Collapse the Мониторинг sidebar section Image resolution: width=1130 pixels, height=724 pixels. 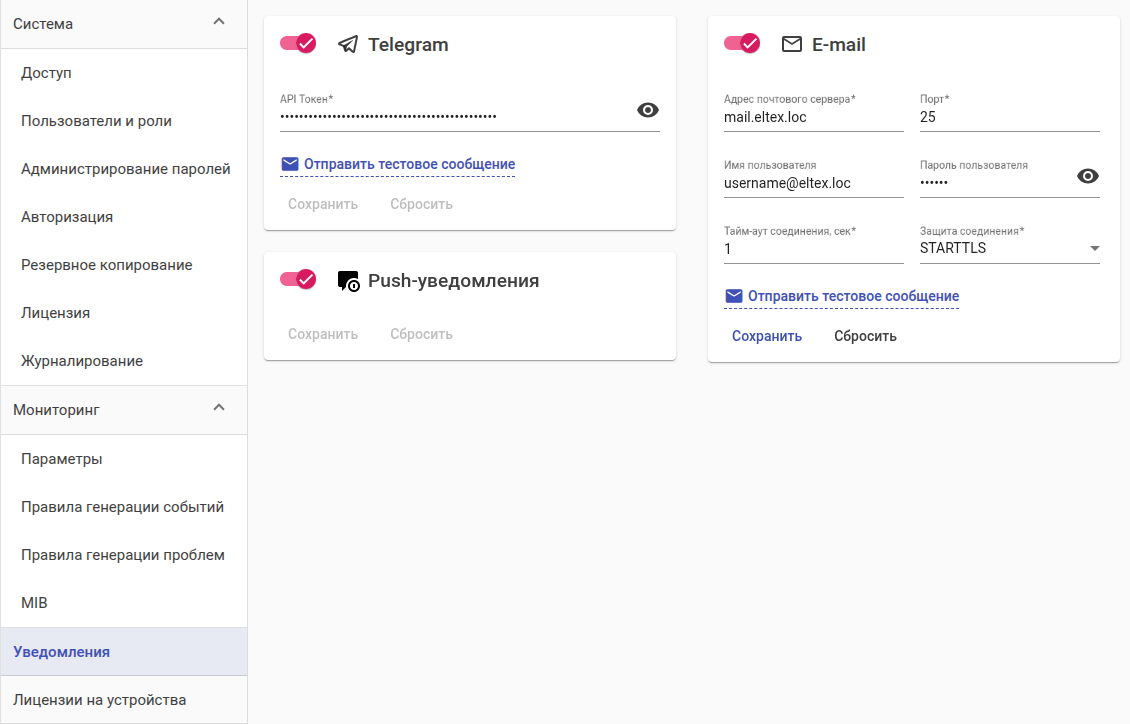tap(220, 408)
